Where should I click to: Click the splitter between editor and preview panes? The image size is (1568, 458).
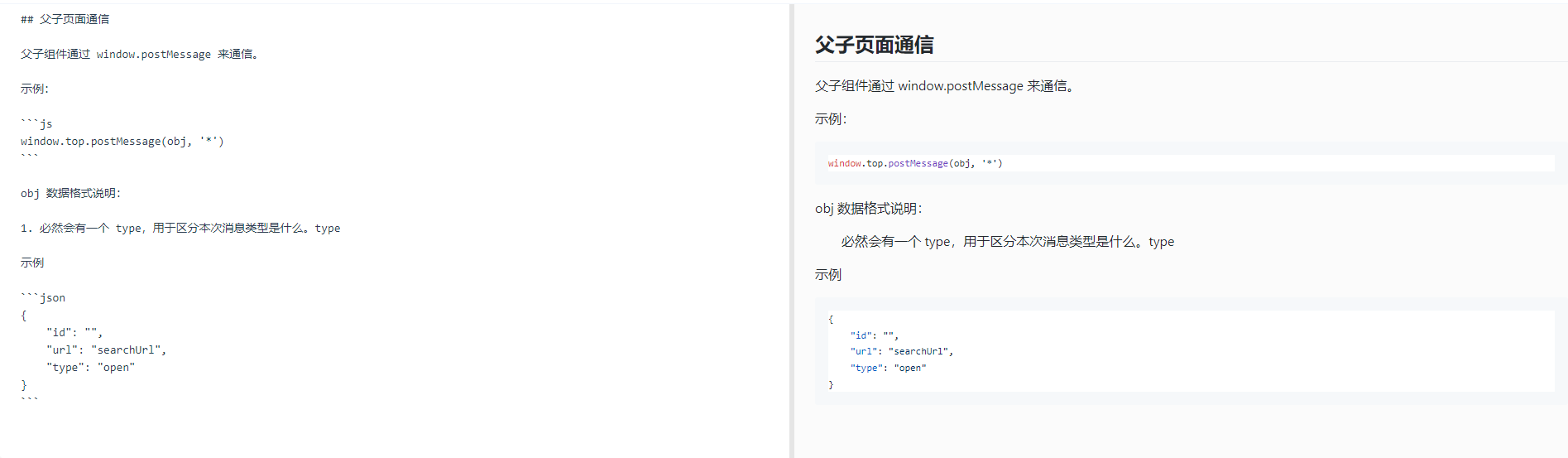(x=792, y=231)
